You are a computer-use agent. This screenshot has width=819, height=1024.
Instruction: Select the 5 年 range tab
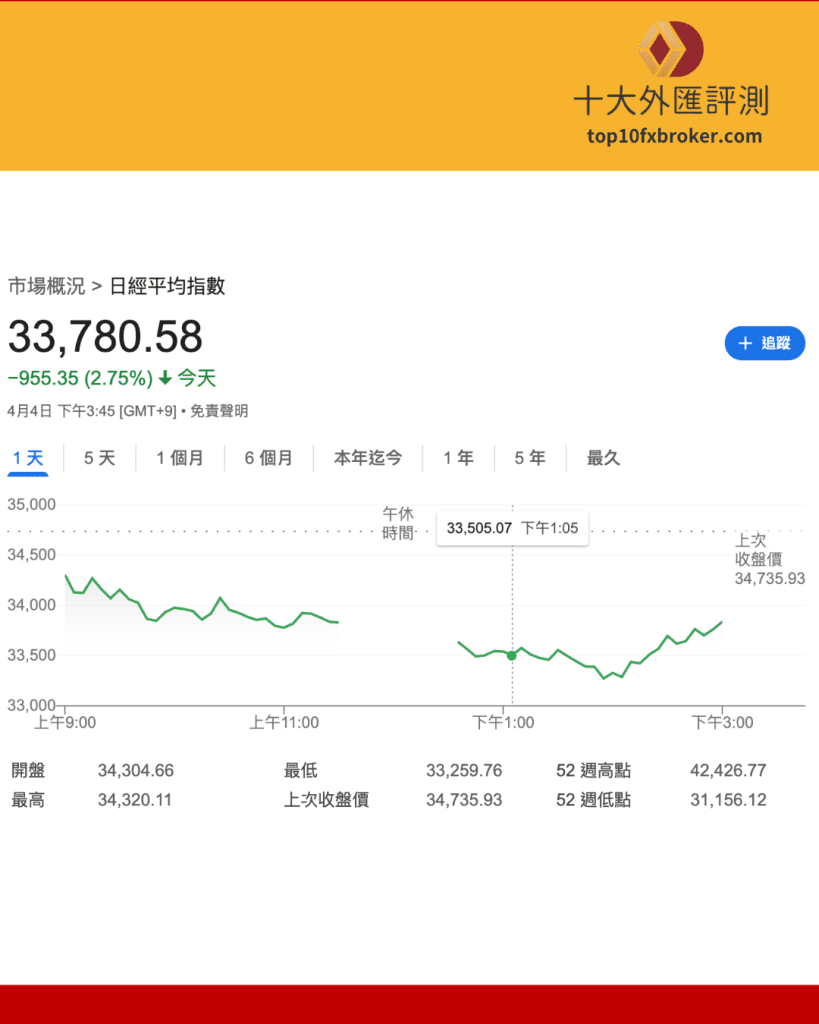[530, 458]
